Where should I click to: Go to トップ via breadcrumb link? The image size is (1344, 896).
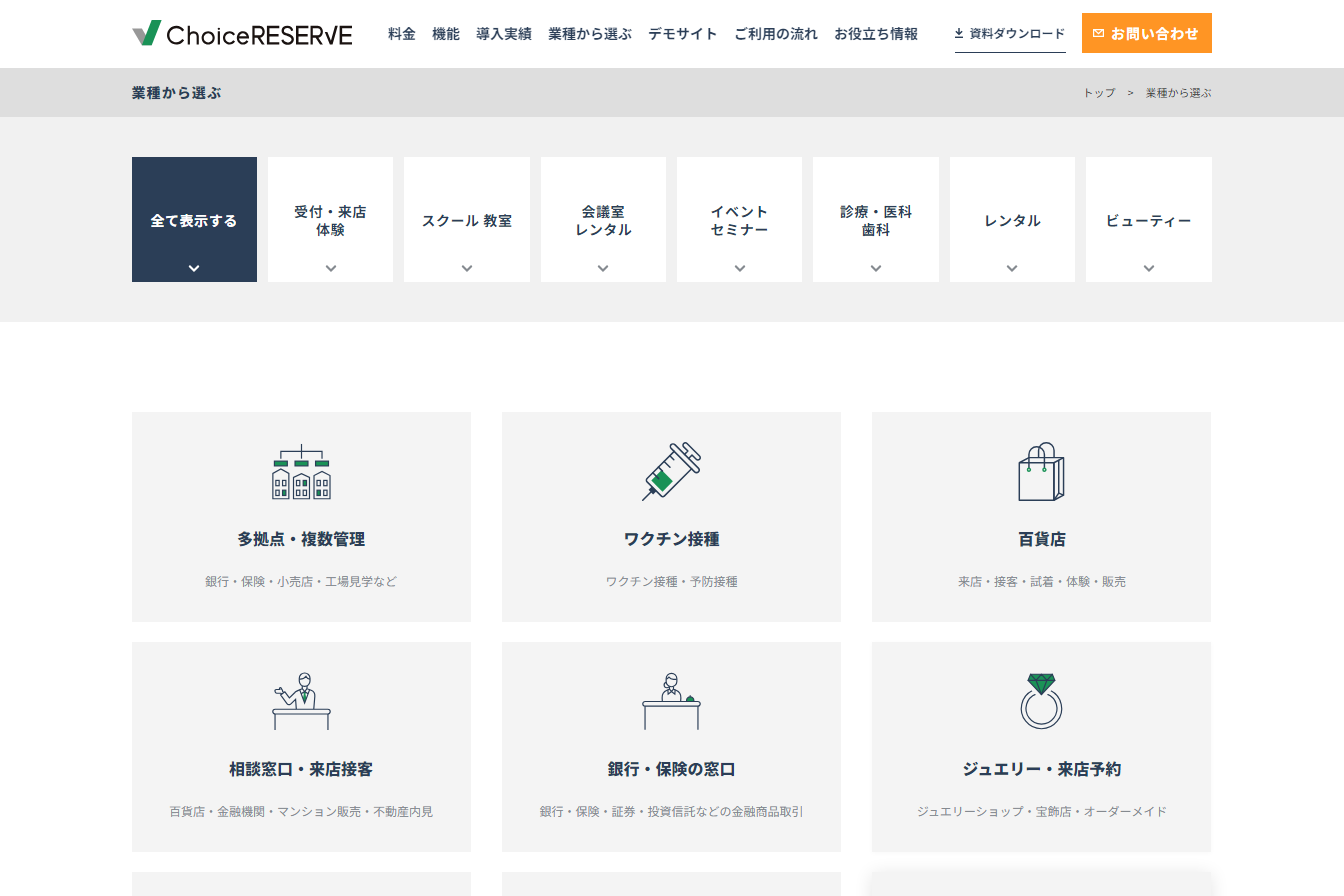click(1099, 93)
